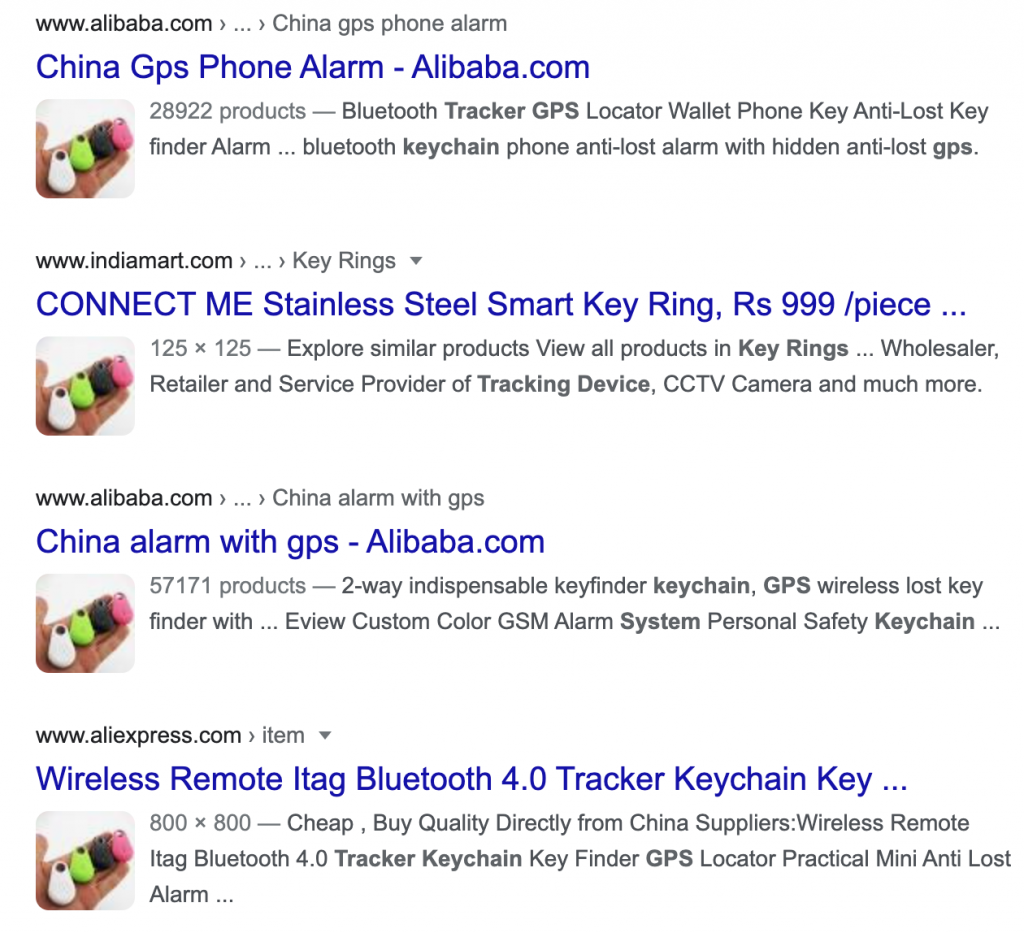Open the China Gps Phone Alarm result
Image resolution: width=1024 pixels, height=933 pixels.
(313, 68)
